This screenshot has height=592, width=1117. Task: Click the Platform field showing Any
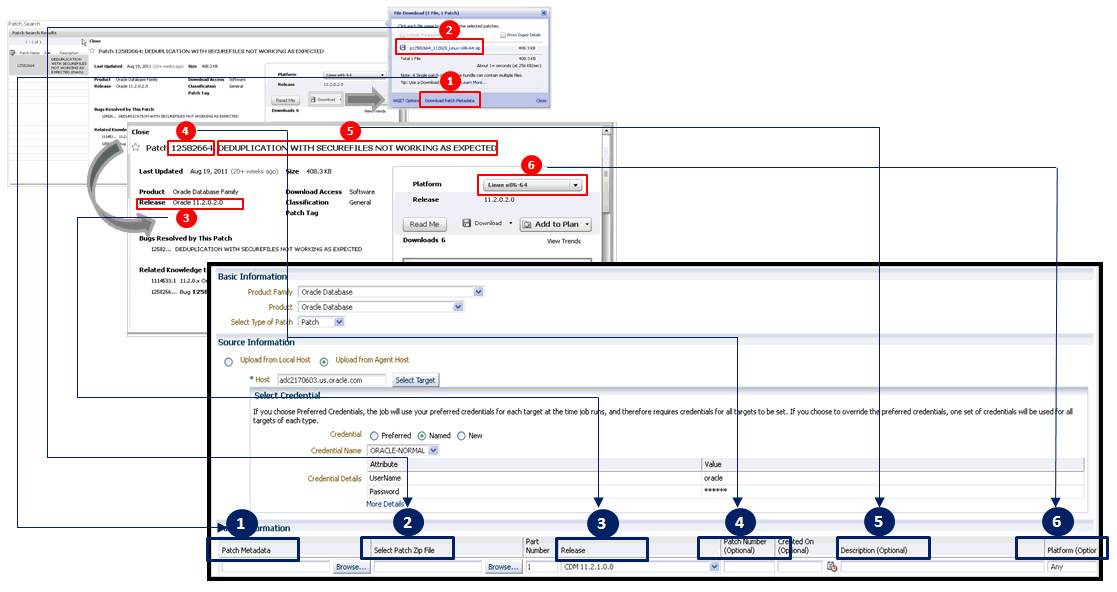tap(1073, 567)
